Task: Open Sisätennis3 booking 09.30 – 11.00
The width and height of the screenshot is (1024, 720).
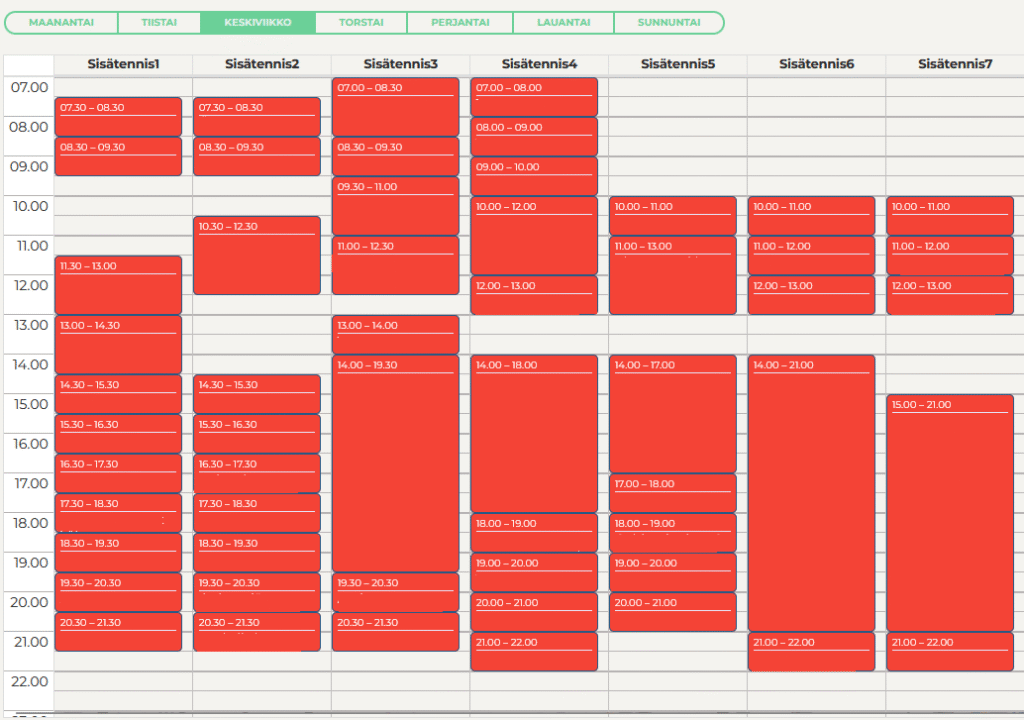Action: 395,206
